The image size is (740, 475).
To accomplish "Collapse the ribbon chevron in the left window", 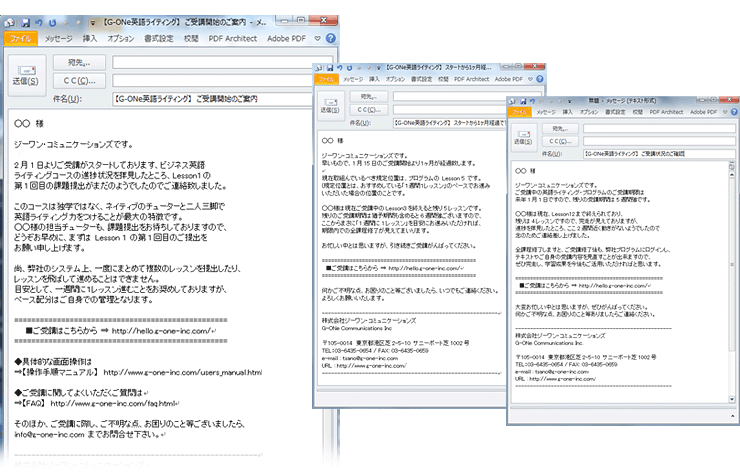I will click(318, 39).
